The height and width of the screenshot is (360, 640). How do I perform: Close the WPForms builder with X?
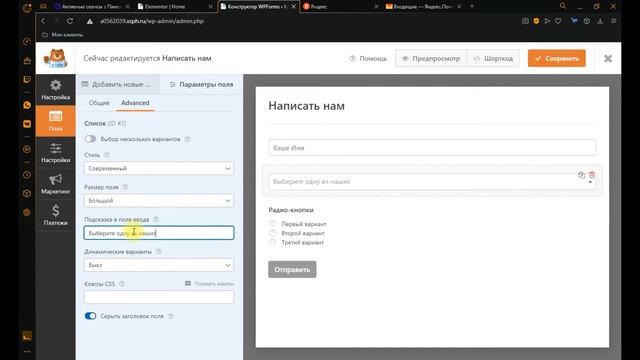click(608, 58)
